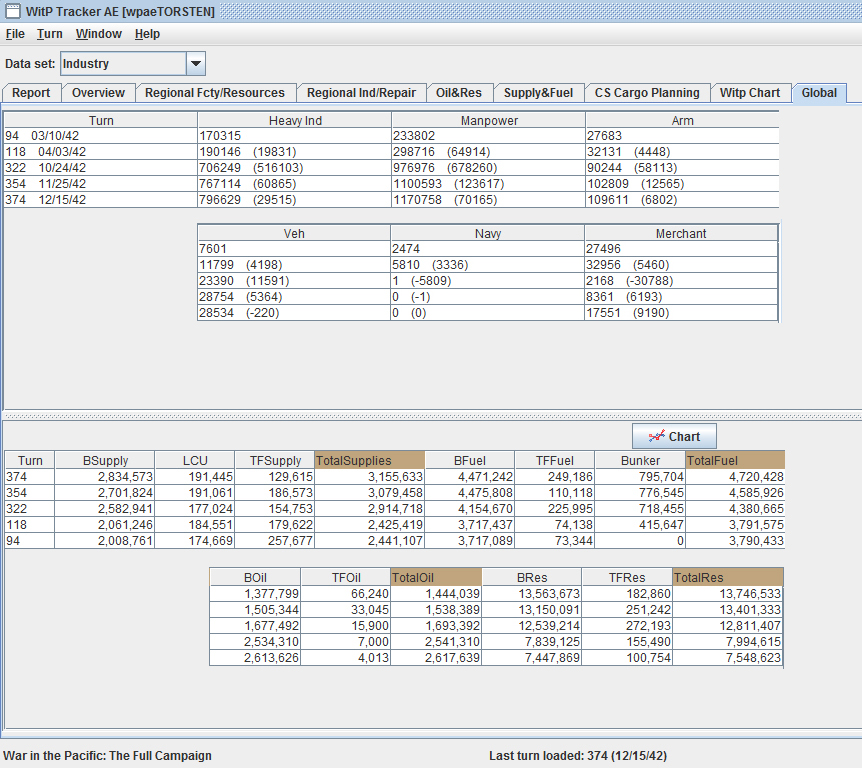Click the TotalRes highlighted column header
The height and width of the screenshot is (768, 862).
pos(728,578)
